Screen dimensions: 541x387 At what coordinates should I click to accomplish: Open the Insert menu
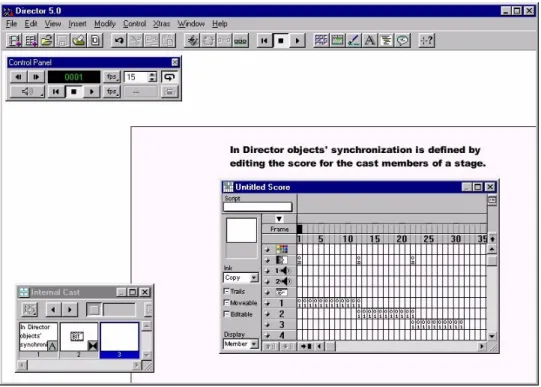point(77,24)
